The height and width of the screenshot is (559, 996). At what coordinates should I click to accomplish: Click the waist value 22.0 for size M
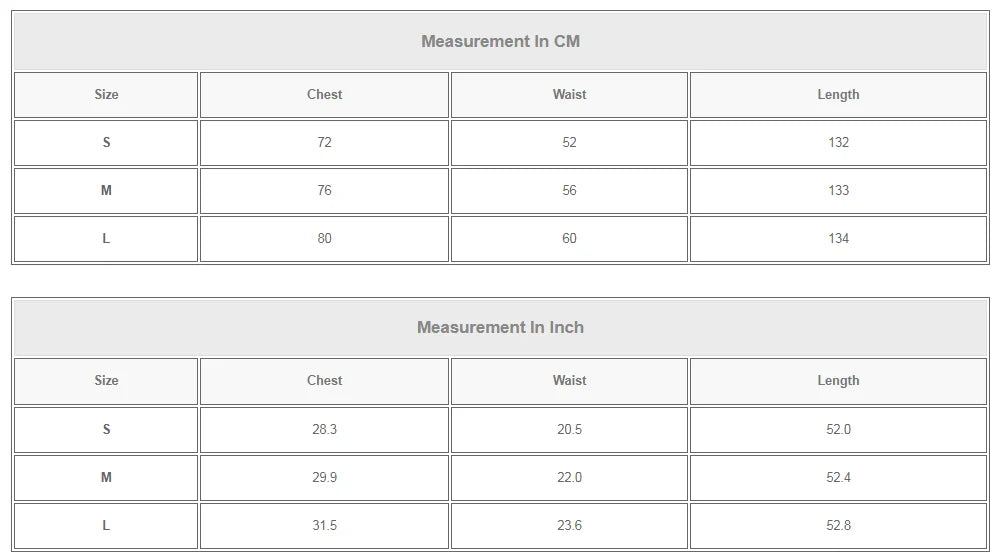(569, 478)
